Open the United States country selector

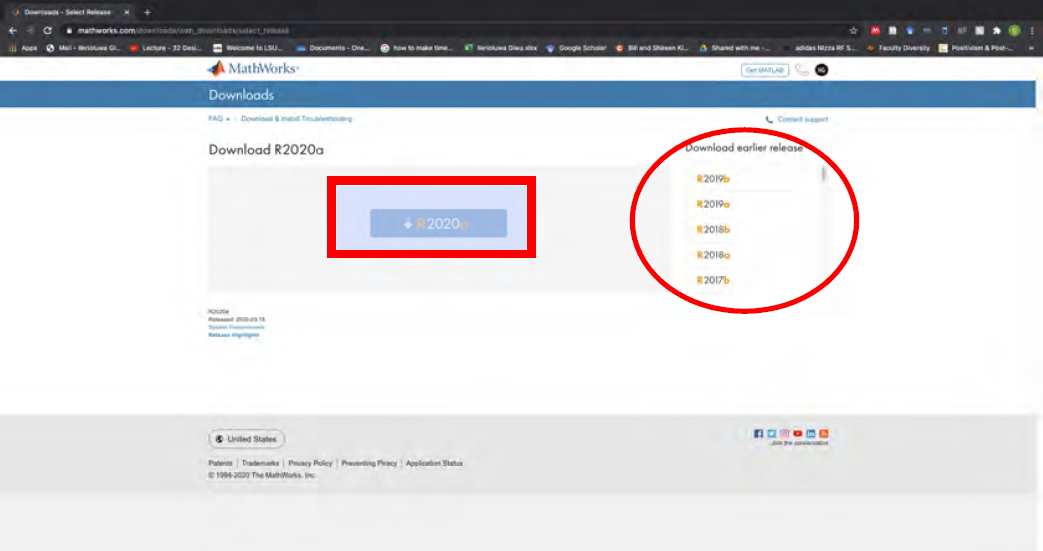tap(246, 439)
